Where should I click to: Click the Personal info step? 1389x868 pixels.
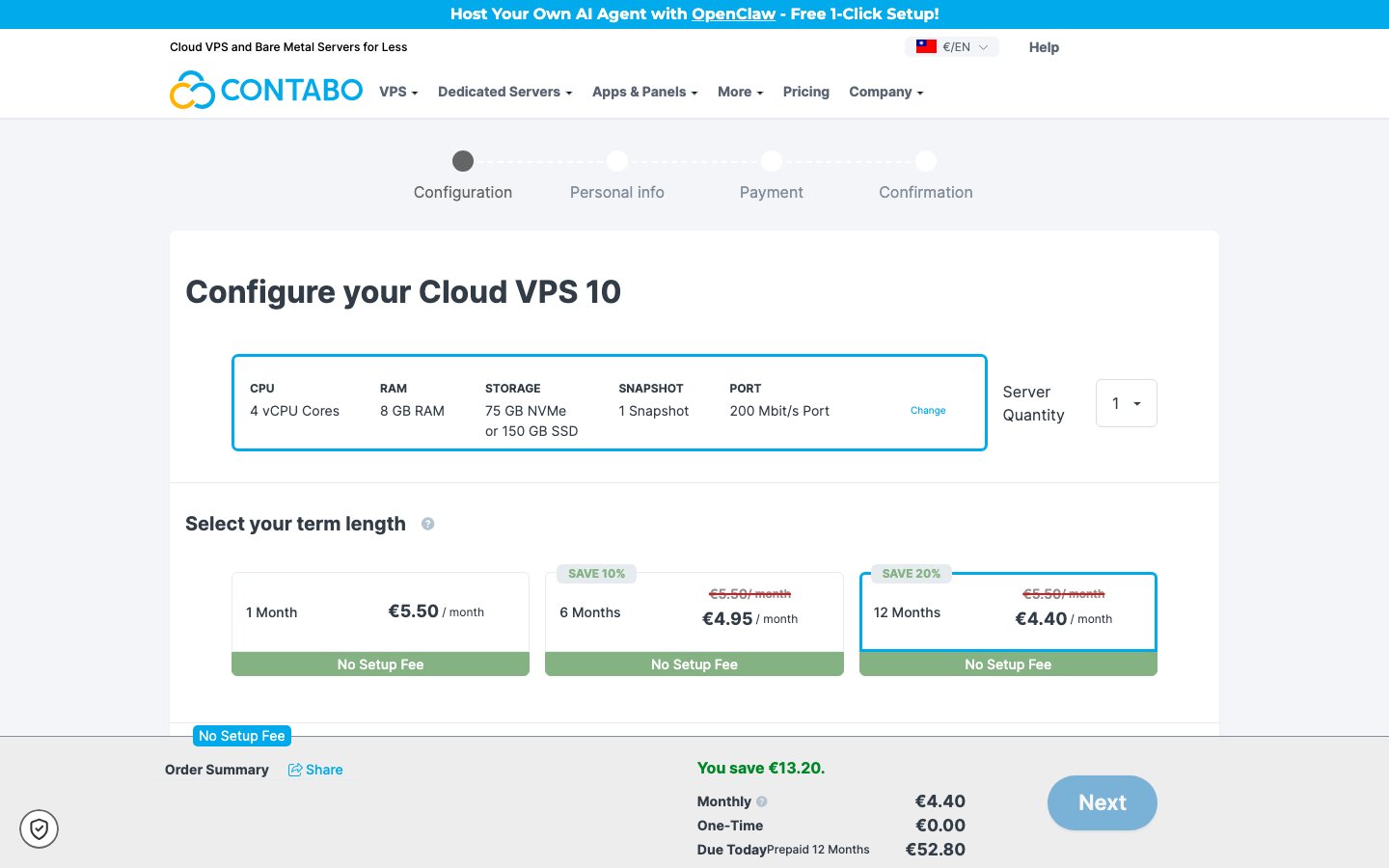617,176
